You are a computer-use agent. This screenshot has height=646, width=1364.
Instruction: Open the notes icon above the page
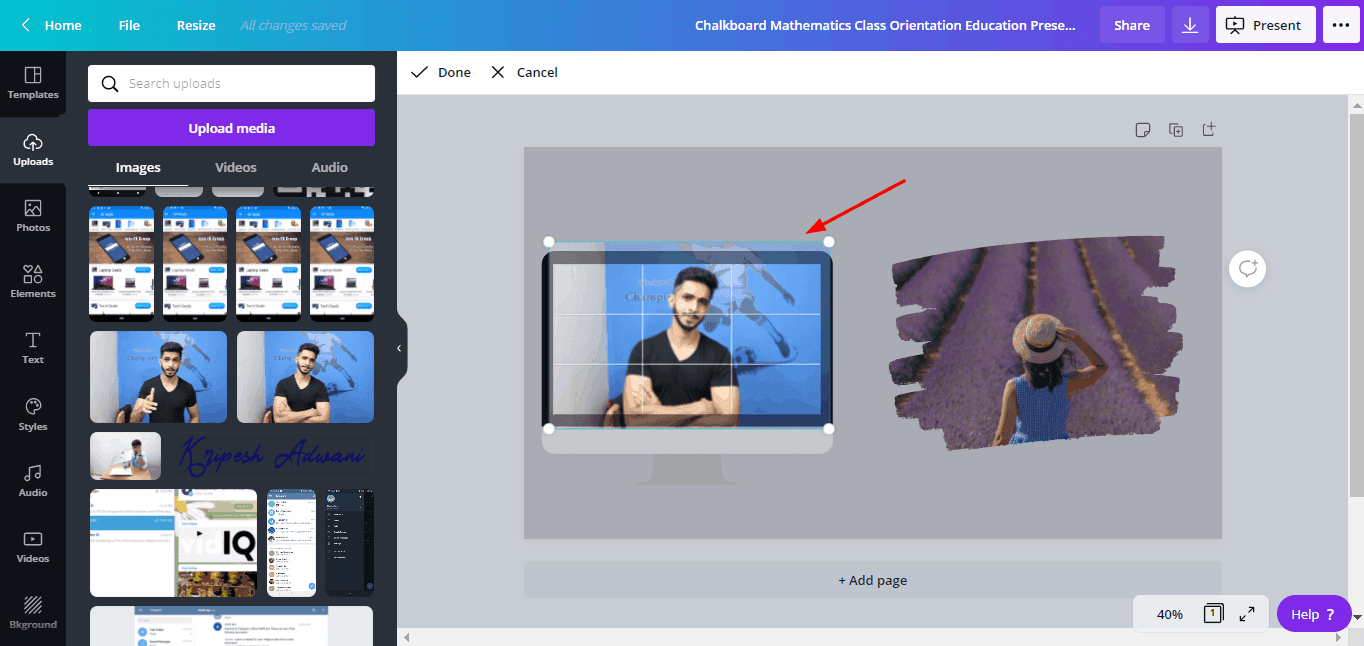(1143, 130)
